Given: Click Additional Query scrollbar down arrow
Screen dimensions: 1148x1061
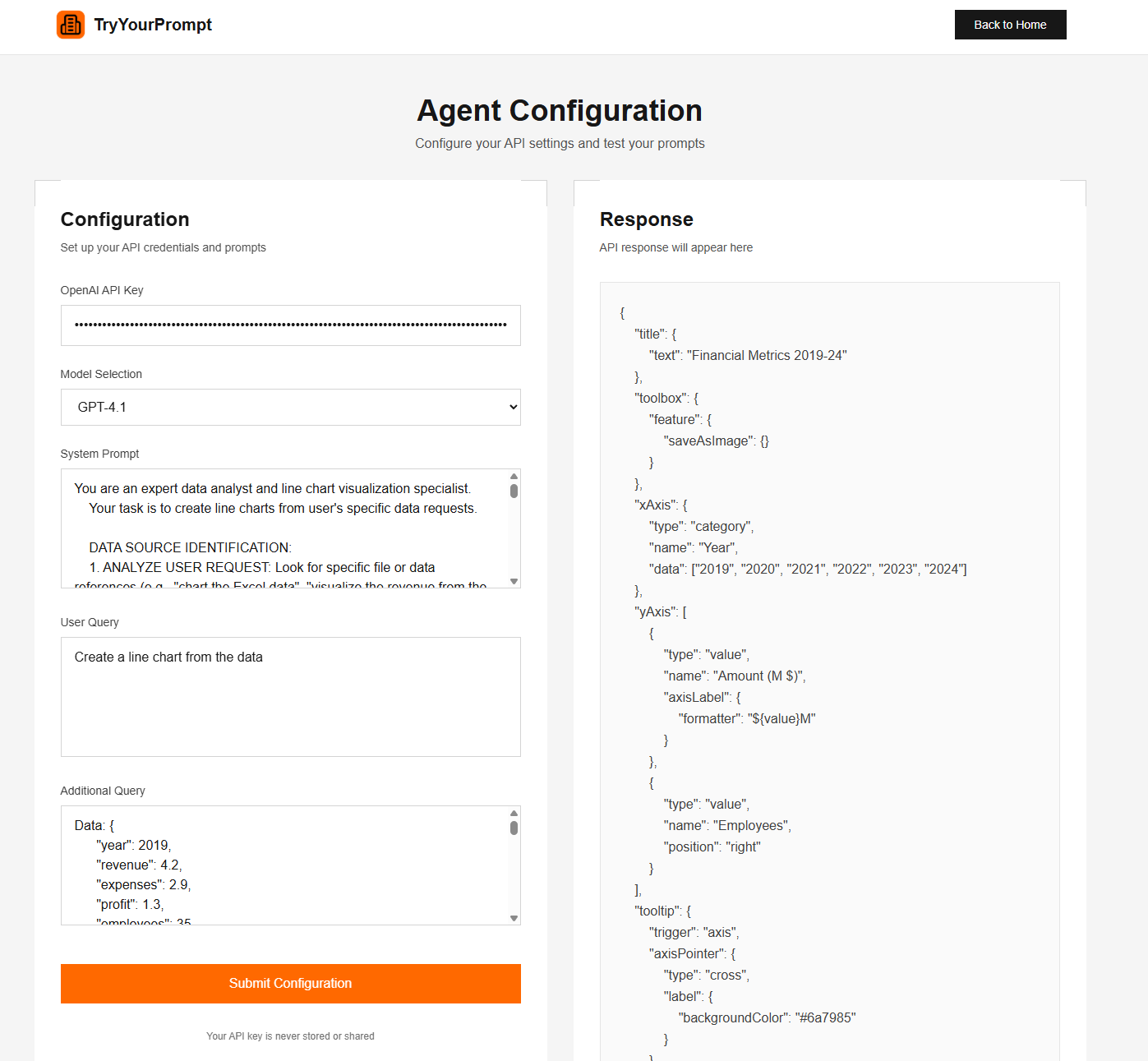Looking at the screenshot, I should pos(514,918).
